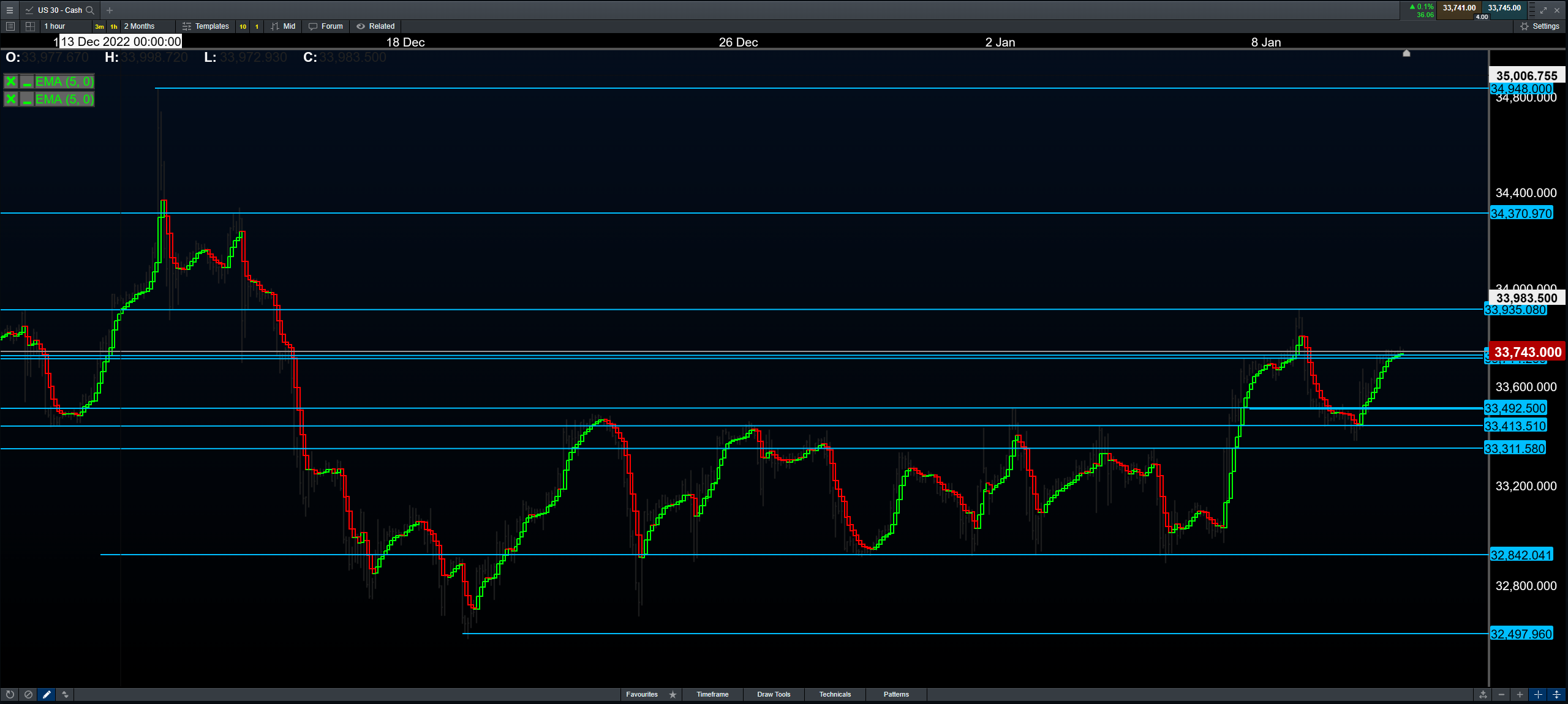Viewport: 1568px width, 704px height.
Task: Toggle the pencil drawing mode icon
Action: pyautogui.click(x=47, y=694)
